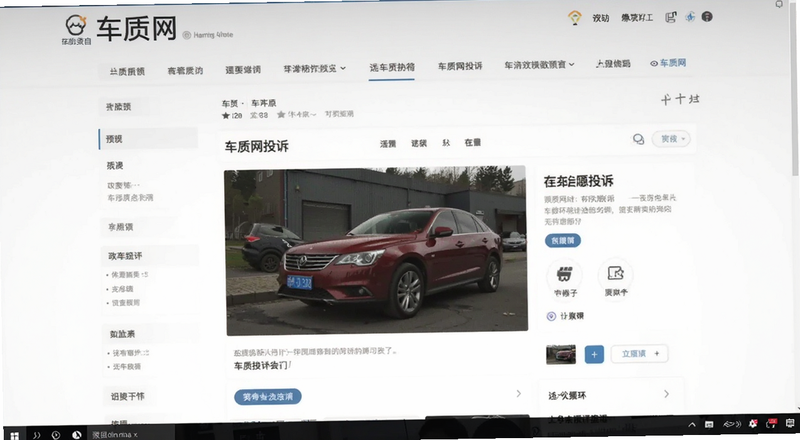This screenshot has height=440, width=800.
Task: Select the top sidebar item
Action: [118, 107]
